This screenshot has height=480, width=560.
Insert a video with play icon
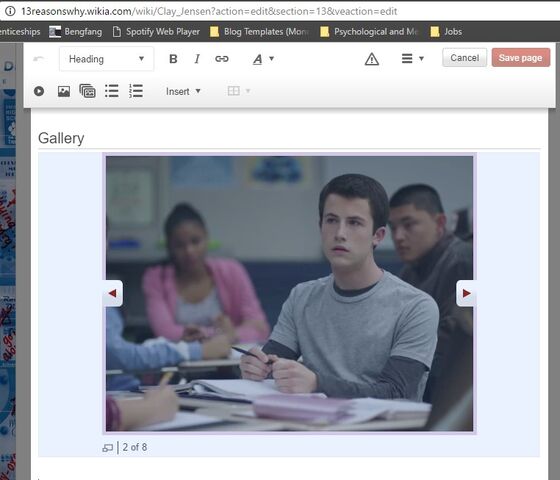pos(39,91)
